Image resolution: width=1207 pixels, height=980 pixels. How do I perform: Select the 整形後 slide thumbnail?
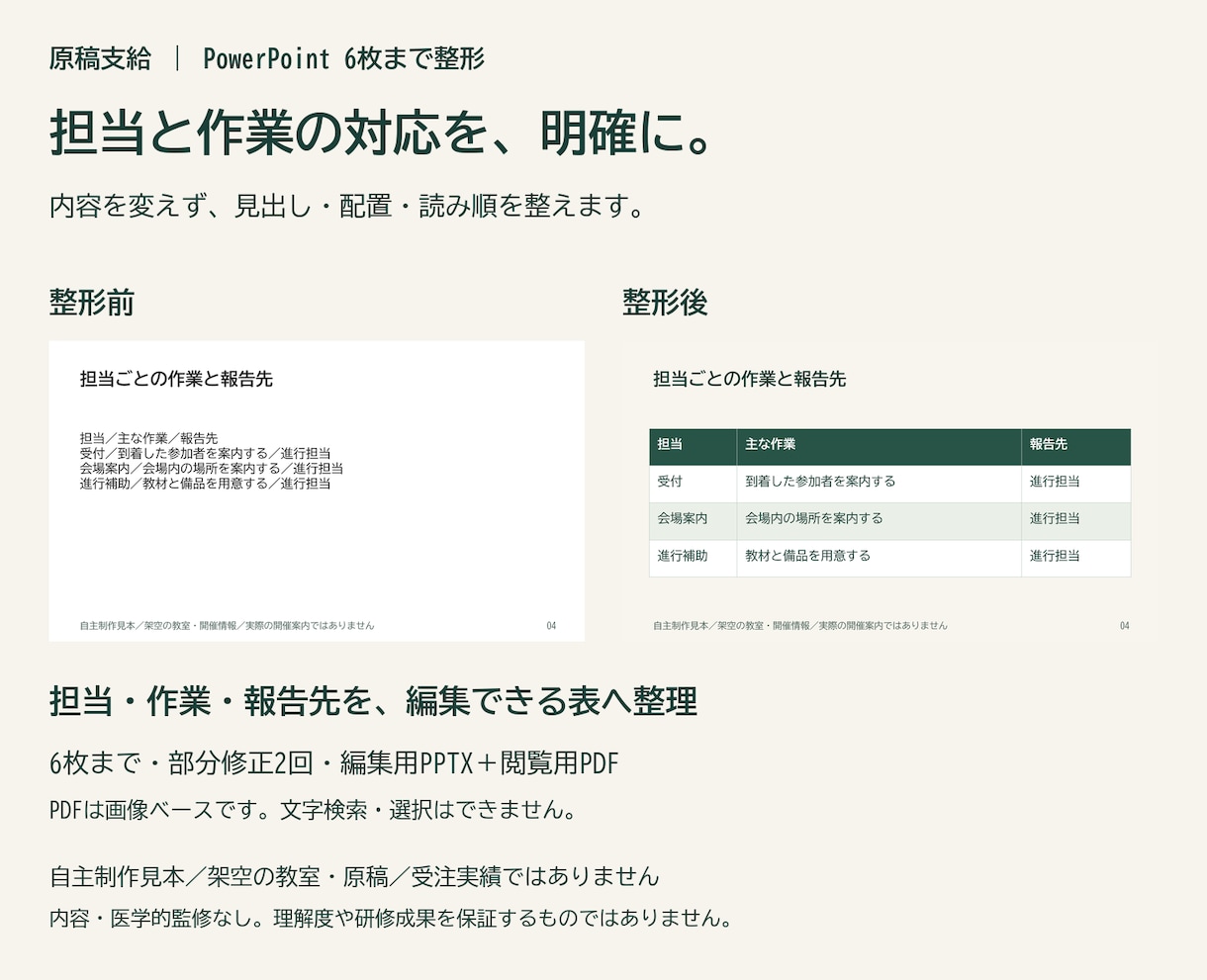pos(888,490)
